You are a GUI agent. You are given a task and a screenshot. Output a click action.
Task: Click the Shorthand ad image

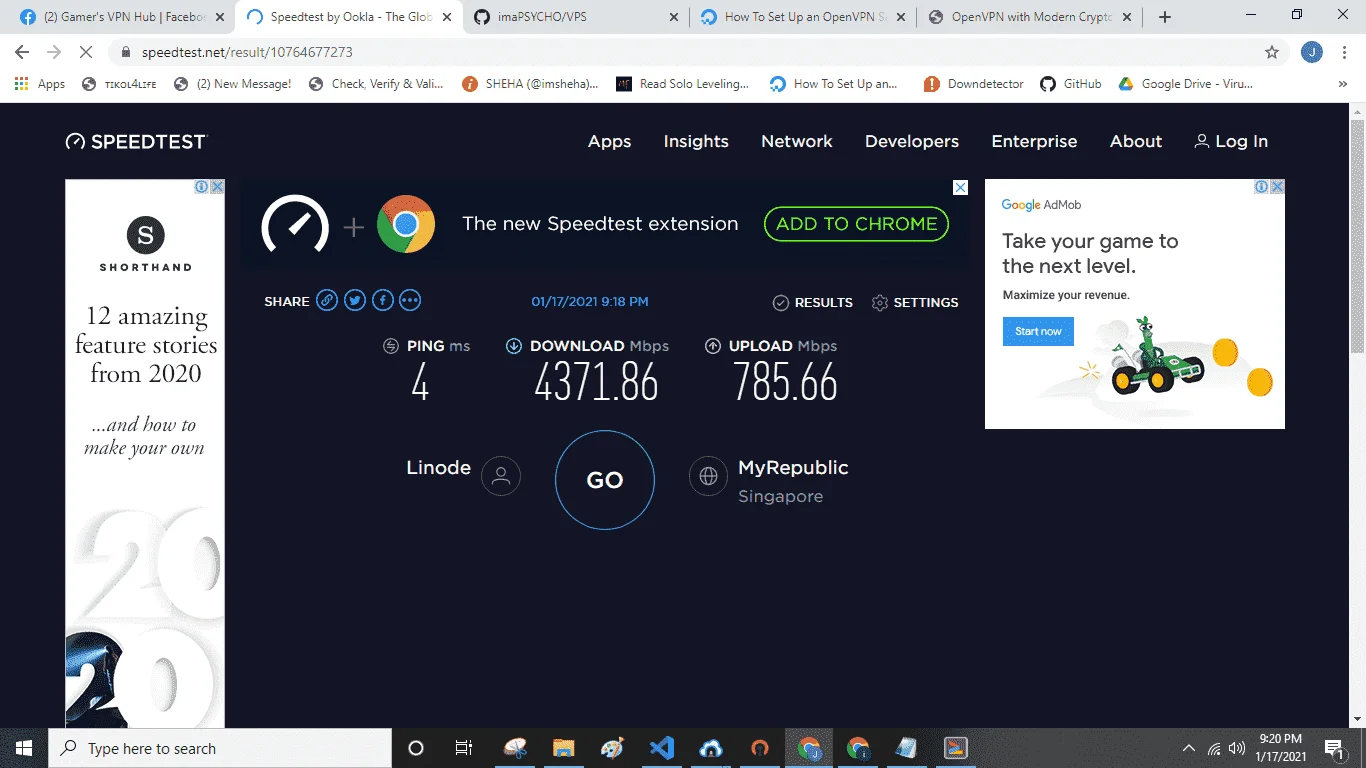145,453
